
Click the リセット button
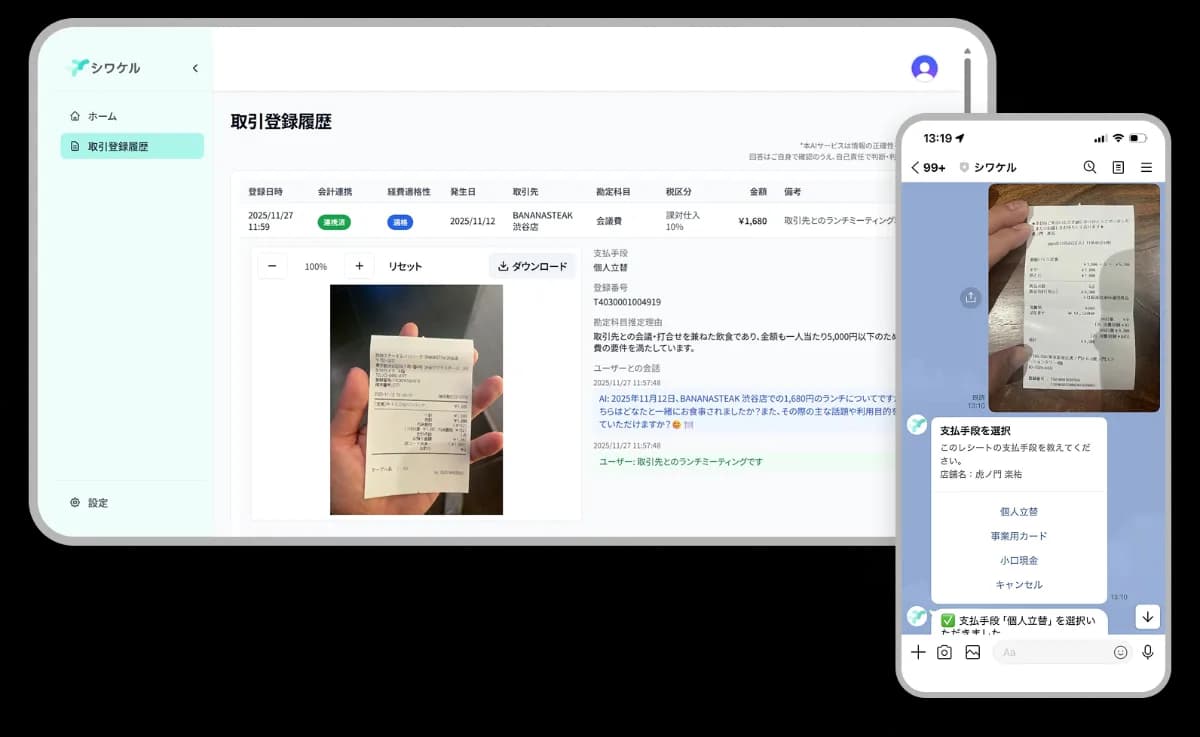tap(405, 266)
